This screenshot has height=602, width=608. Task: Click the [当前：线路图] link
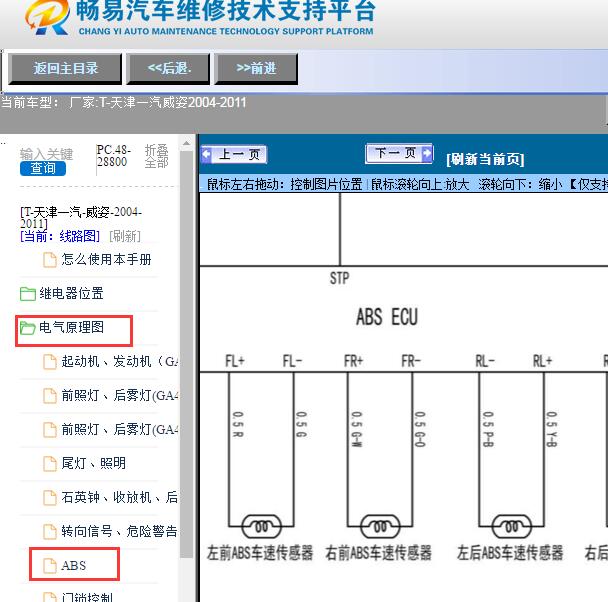(60, 236)
